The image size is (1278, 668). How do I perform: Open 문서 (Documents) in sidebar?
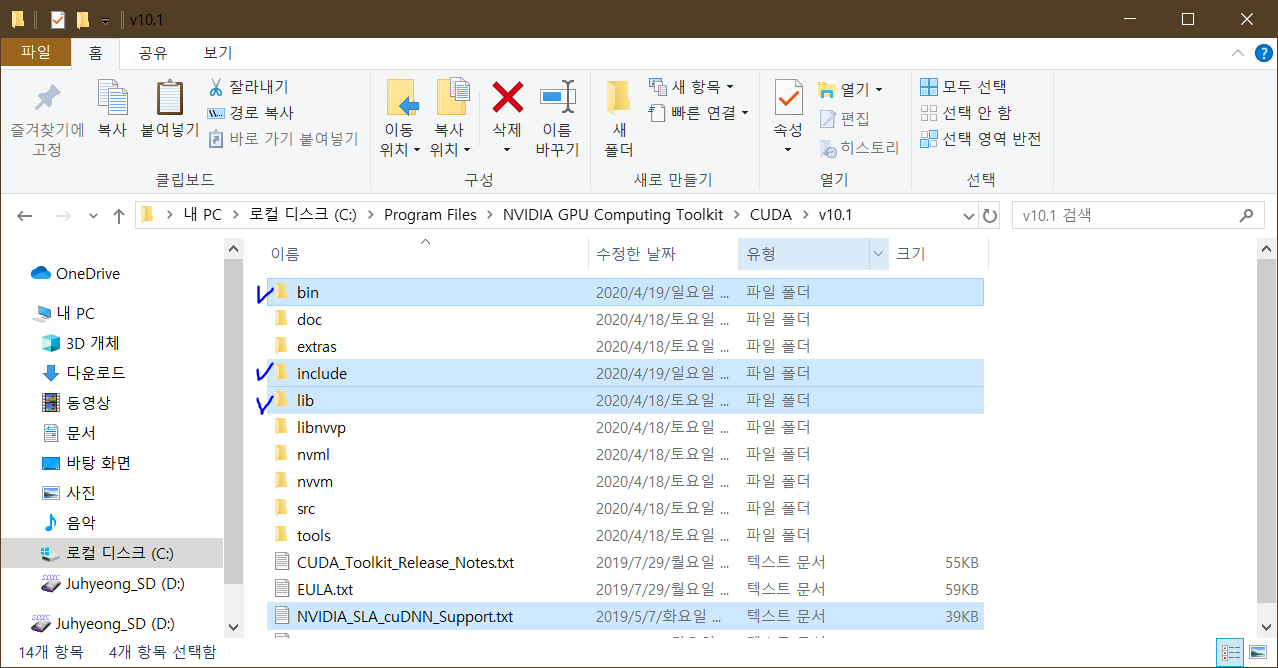coord(68,433)
